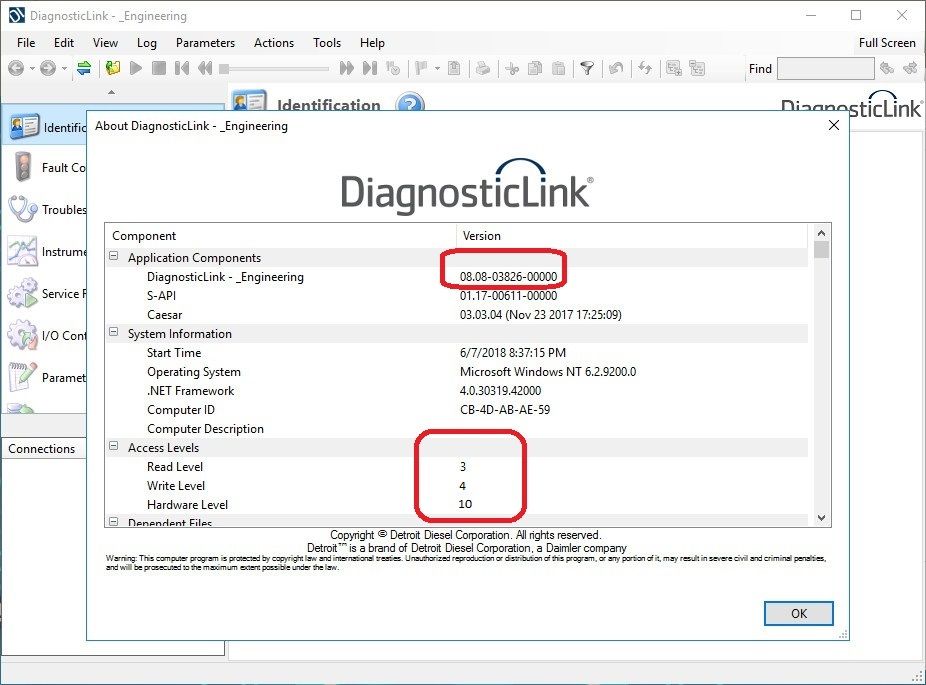
Task: Click the component list scroll down arrow
Action: click(x=821, y=518)
